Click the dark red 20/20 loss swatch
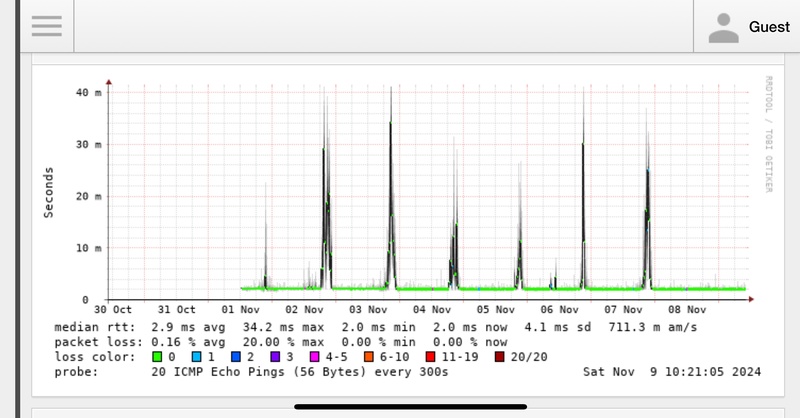The height and width of the screenshot is (418, 800). coord(499,357)
